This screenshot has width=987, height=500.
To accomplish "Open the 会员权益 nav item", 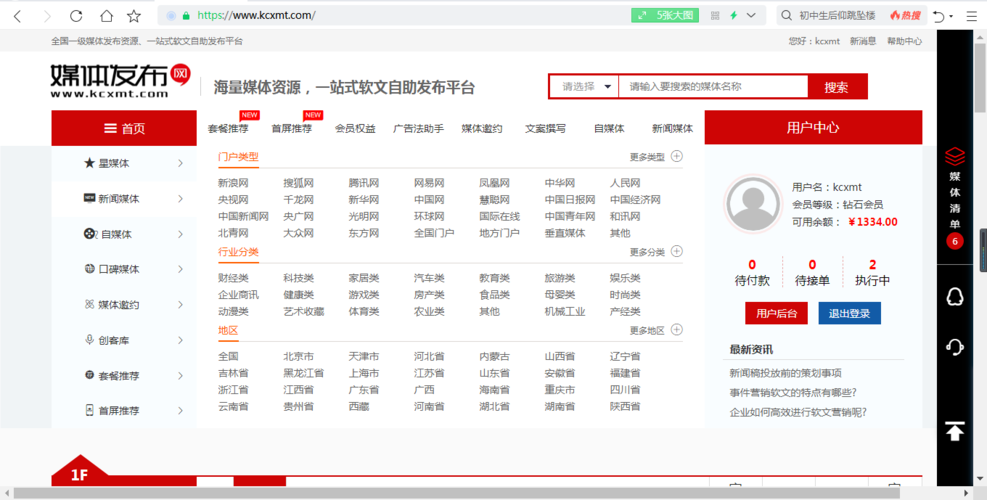I will tap(355, 128).
